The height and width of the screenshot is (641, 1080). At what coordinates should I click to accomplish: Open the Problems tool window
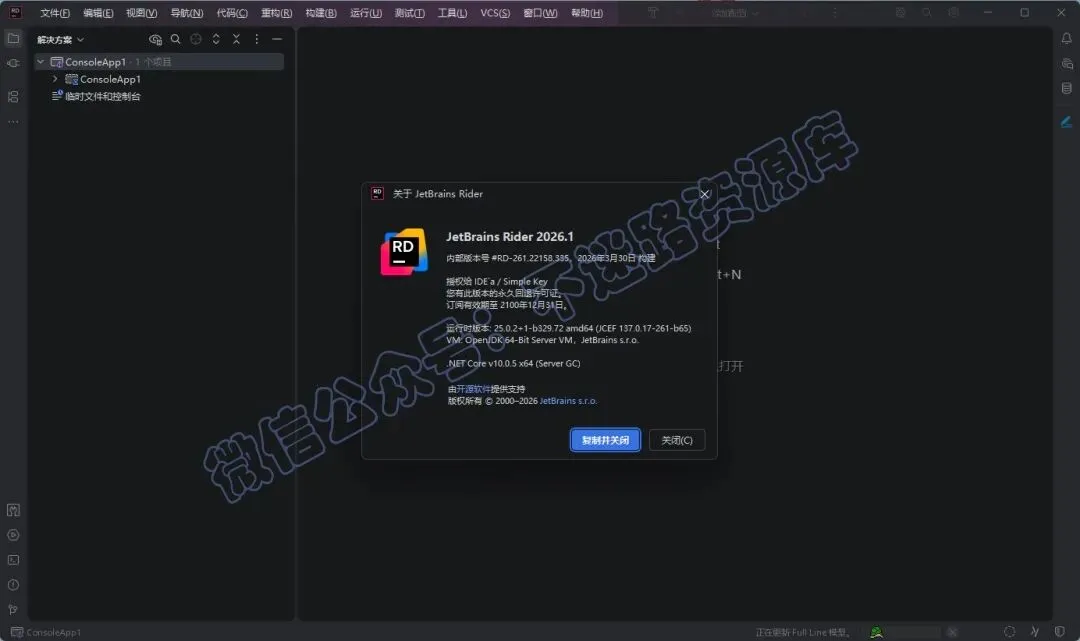[13, 585]
